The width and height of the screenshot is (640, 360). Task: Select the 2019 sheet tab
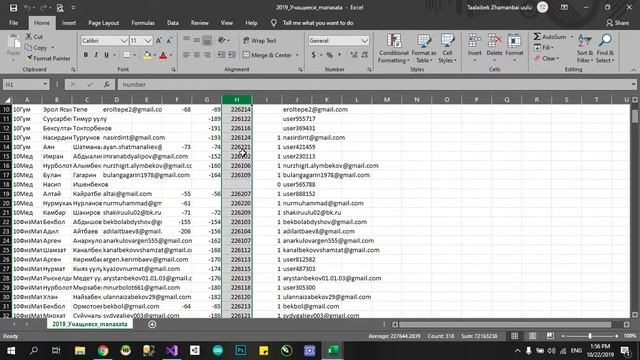click(90, 324)
